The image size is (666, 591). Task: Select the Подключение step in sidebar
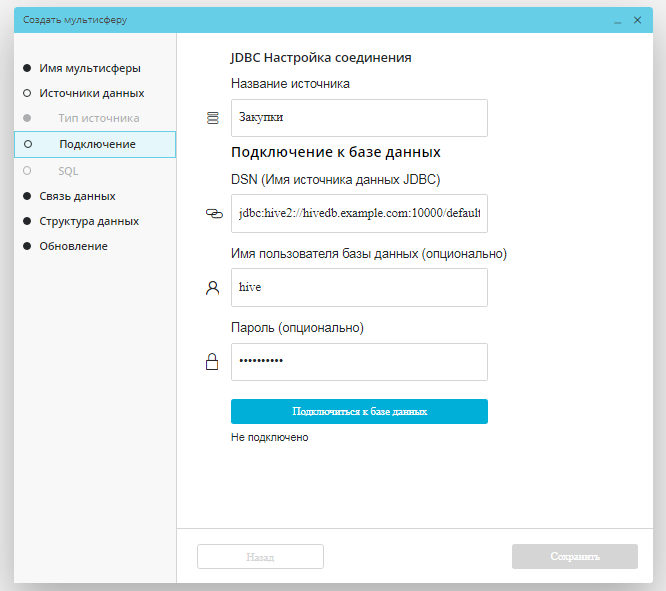(x=97, y=144)
